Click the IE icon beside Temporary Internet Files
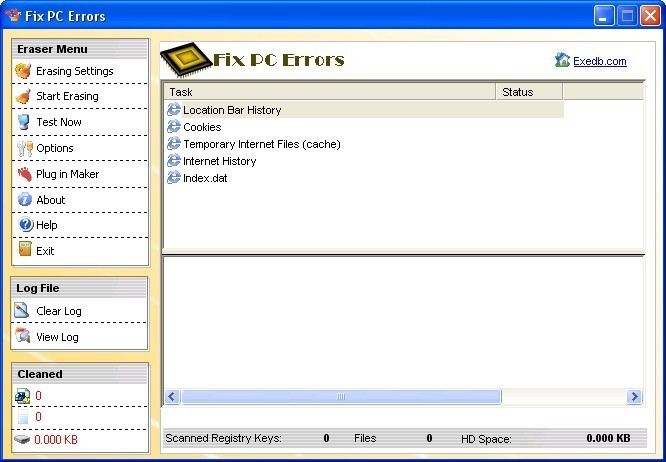The image size is (666, 462). 173,144
